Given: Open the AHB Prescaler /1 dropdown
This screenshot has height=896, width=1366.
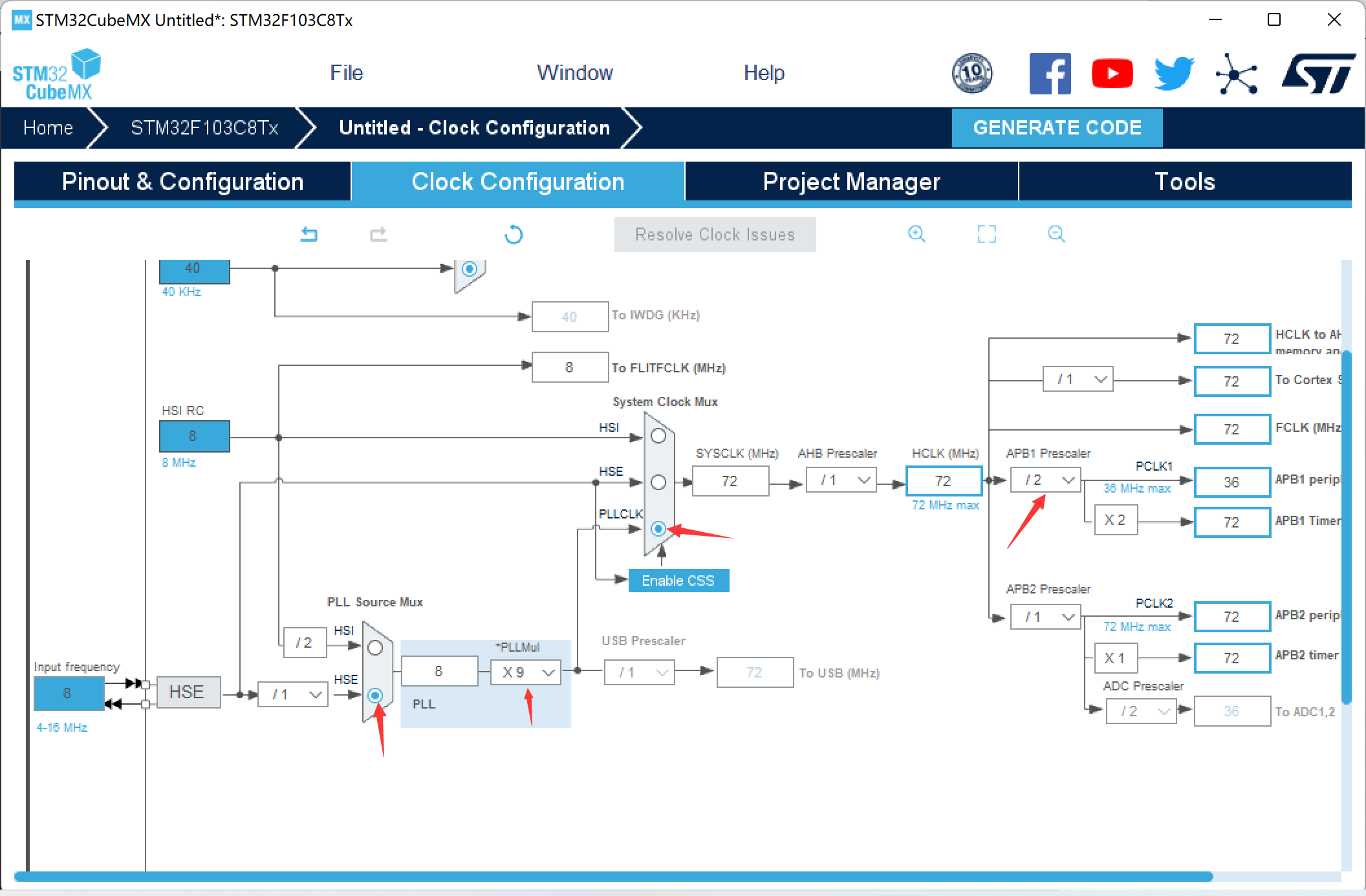Looking at the screenshot, I should [841, 480].
